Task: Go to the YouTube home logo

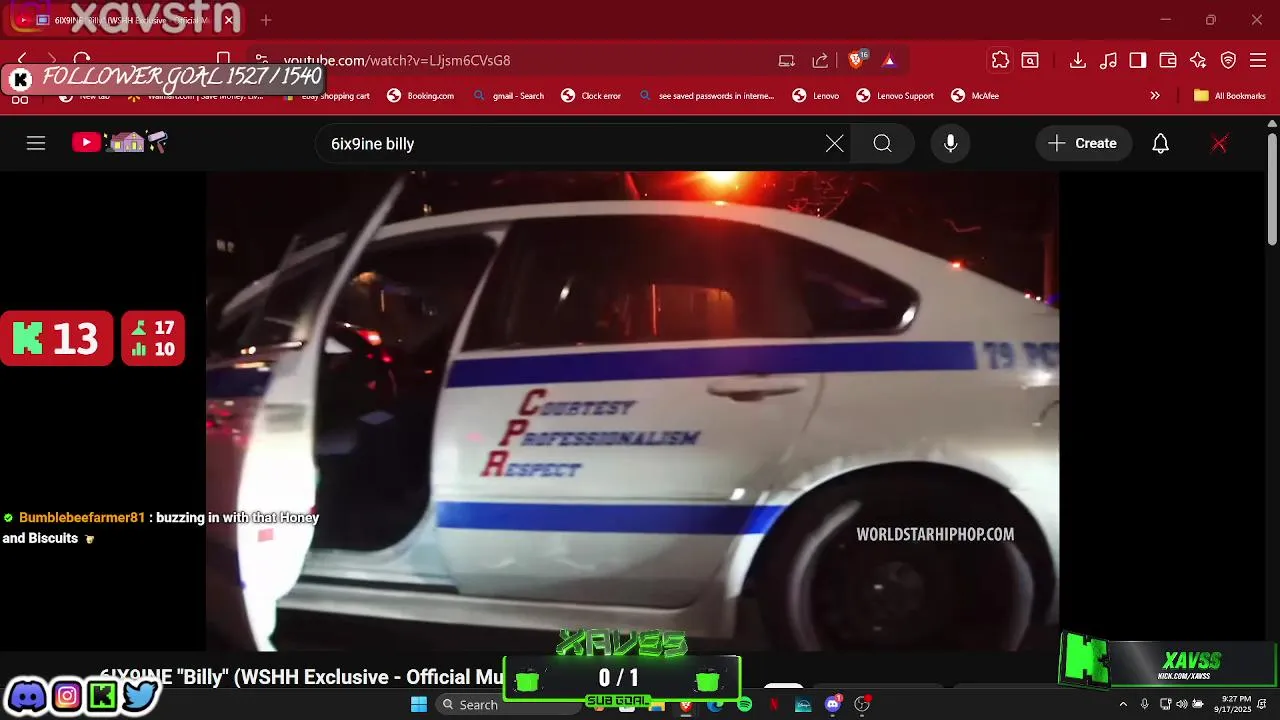Action: [x=119, y=143]
